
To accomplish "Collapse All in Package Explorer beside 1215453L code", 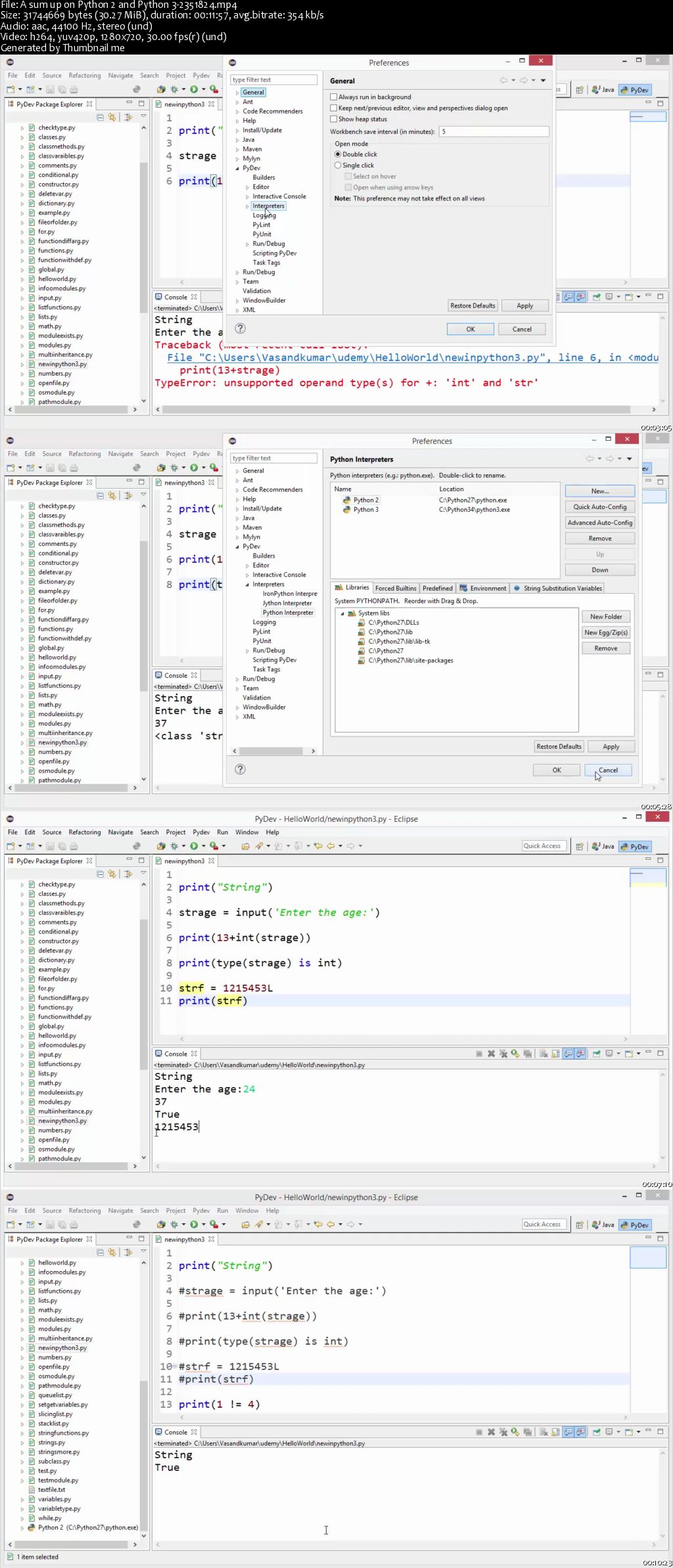I will pyautogui.click(x=101, y=874).
